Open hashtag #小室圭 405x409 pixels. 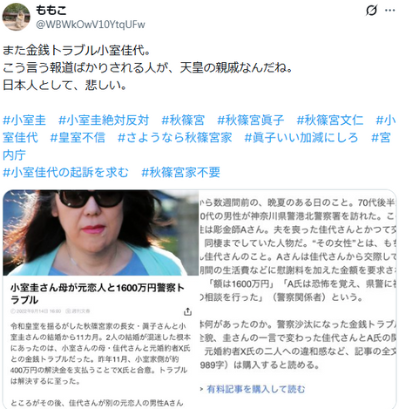coord(24,120)
